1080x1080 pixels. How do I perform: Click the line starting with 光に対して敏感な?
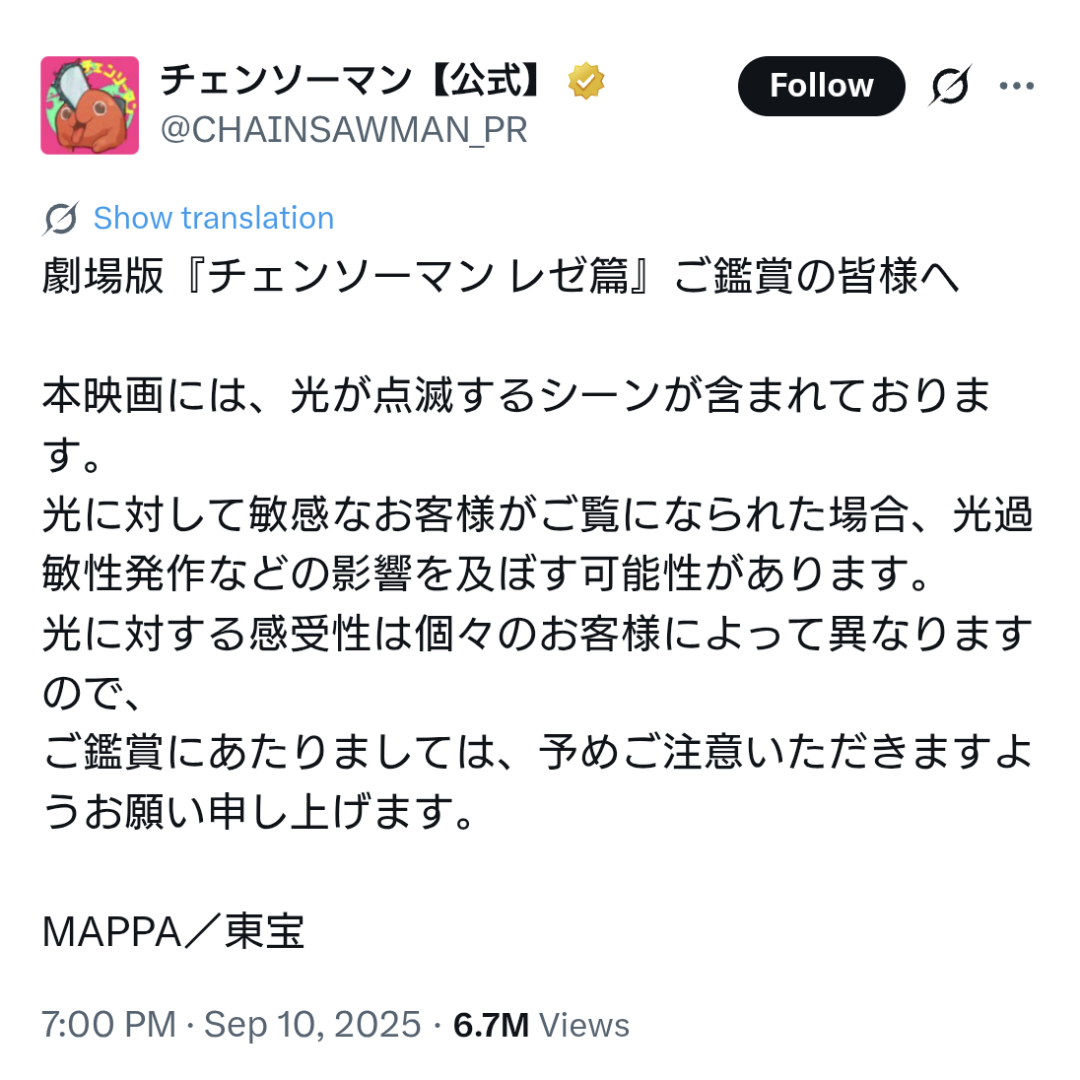coord(538,516)
